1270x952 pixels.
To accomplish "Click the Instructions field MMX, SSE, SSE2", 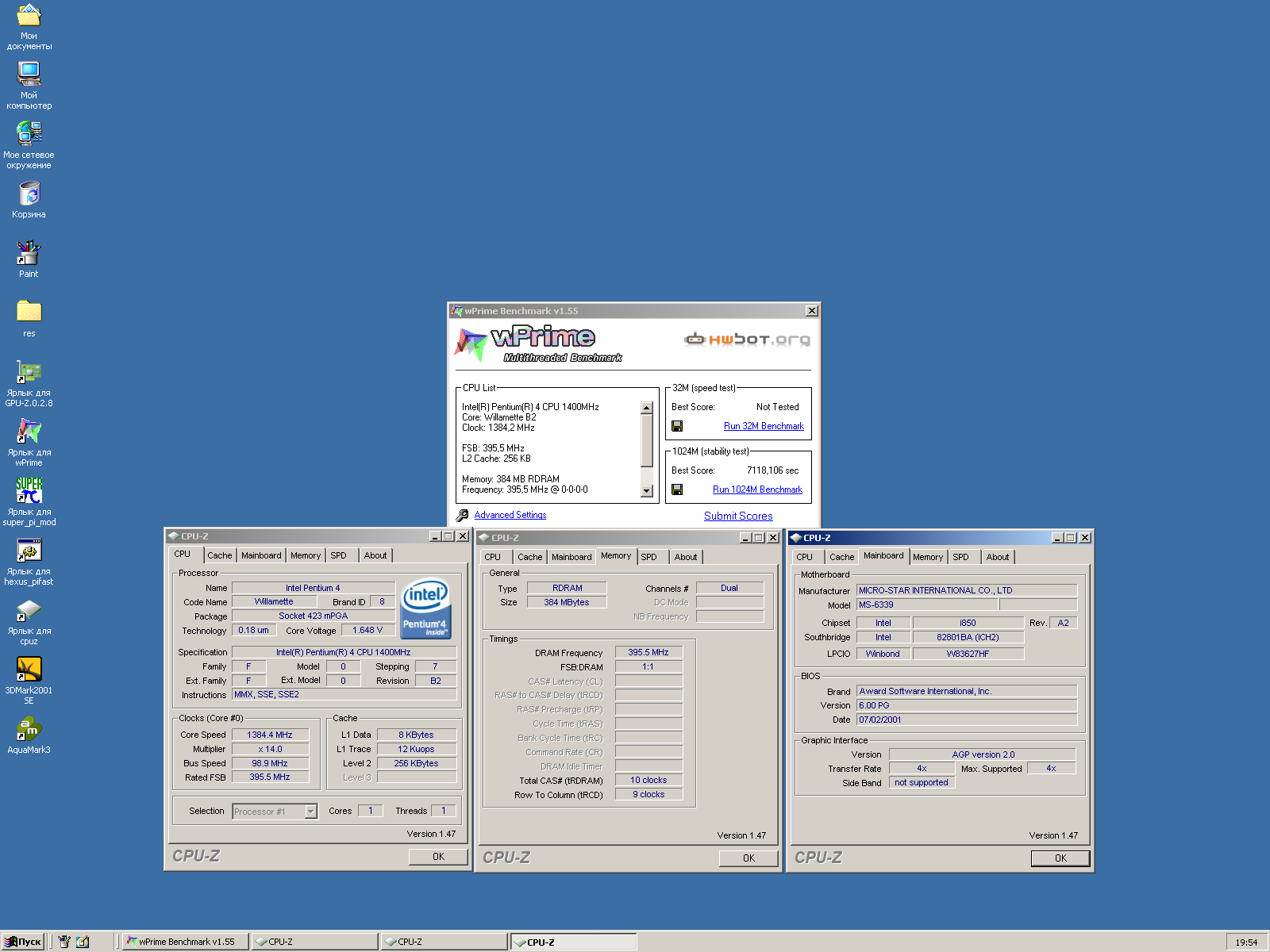I will (344, 694).
